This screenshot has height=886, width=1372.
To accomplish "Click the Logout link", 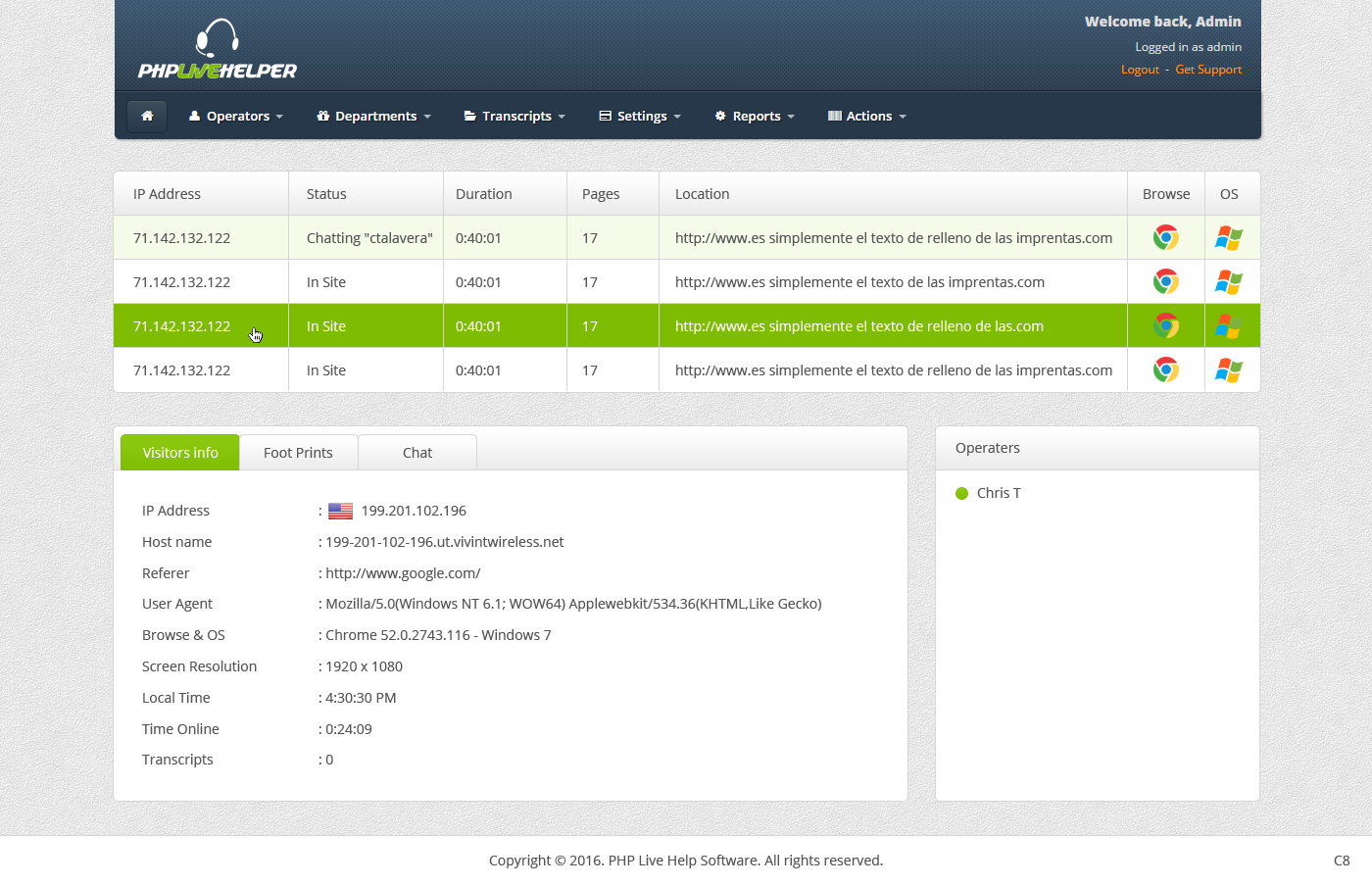I will tap(1140, 70).
